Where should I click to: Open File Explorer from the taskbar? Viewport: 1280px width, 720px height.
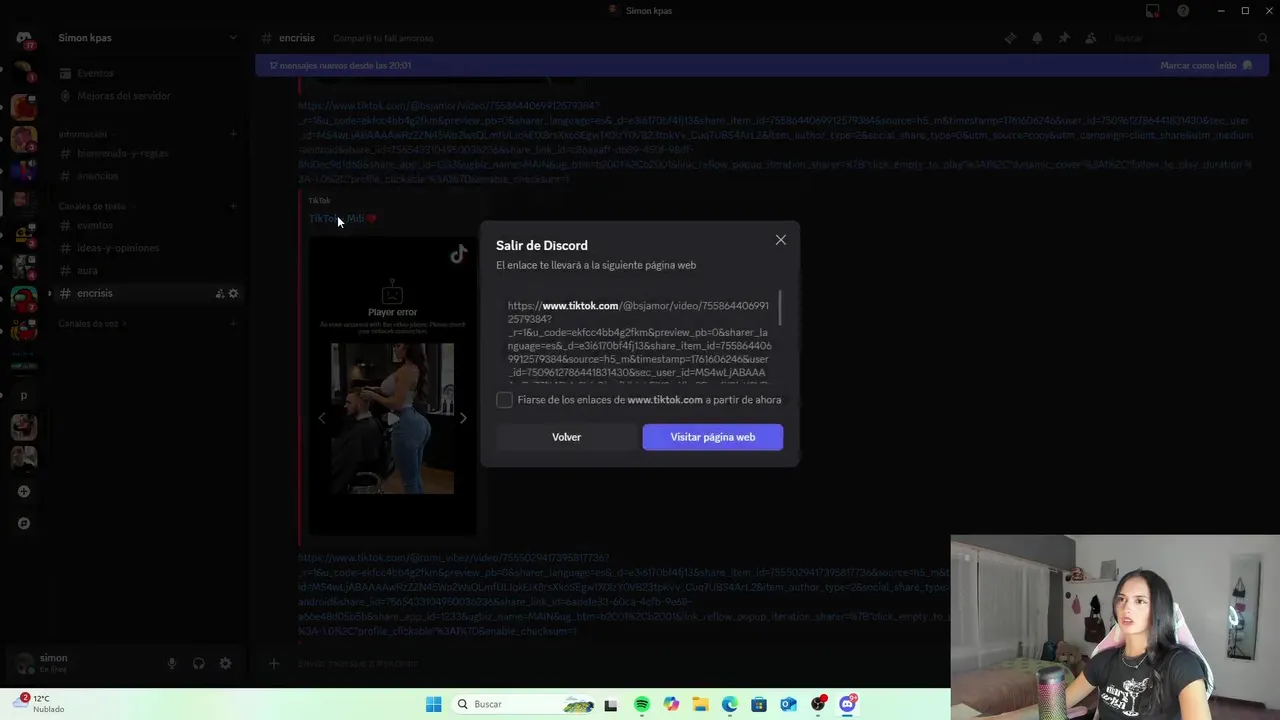pyautogui.click(x=700, y=704)
